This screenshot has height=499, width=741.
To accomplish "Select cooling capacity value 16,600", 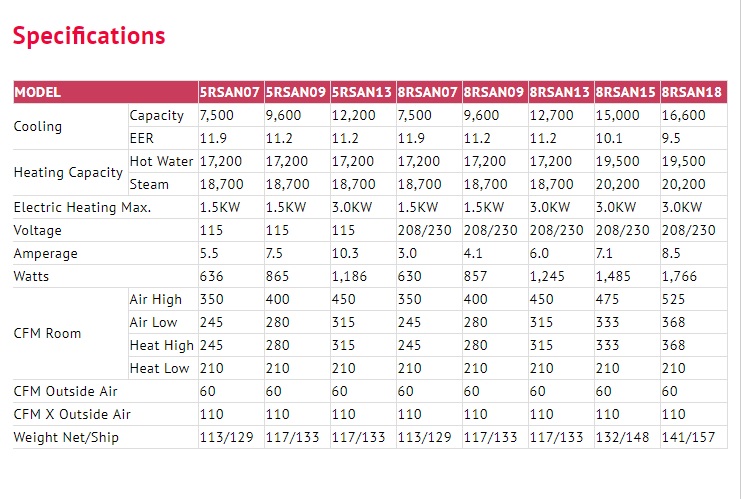I will (683, 116).
